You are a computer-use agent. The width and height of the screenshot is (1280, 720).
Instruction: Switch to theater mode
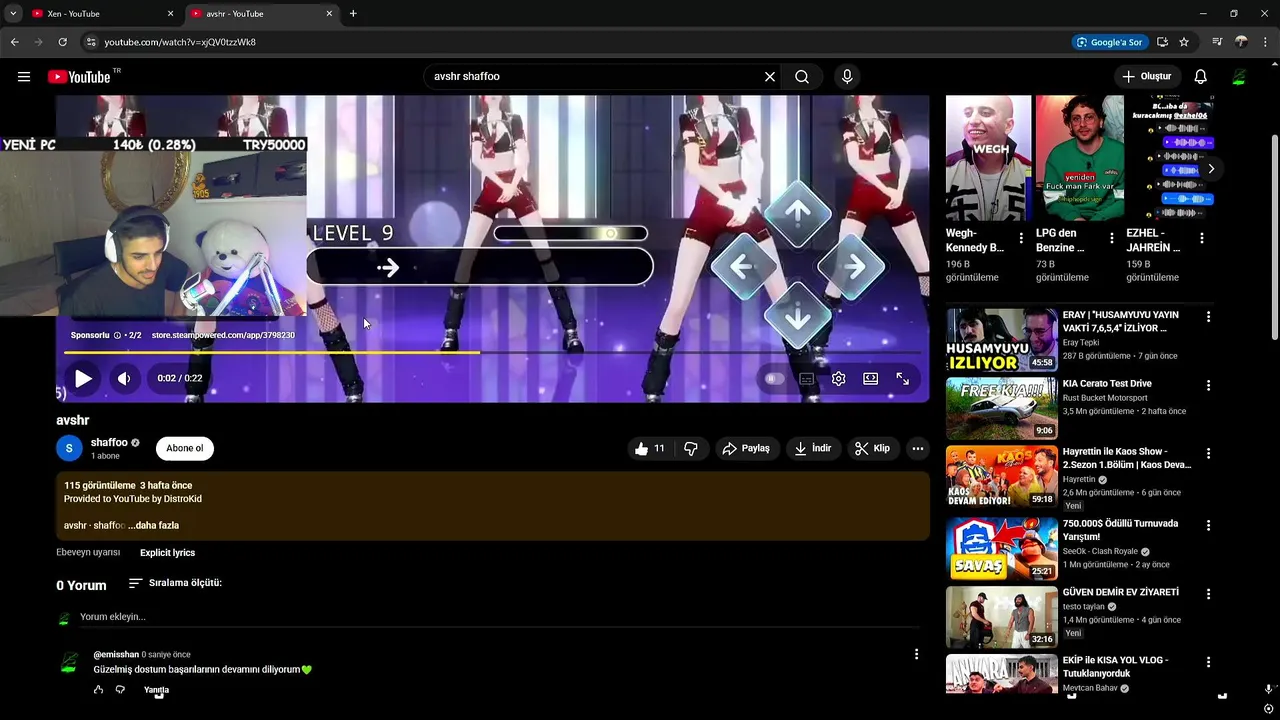tap(870, 379)
